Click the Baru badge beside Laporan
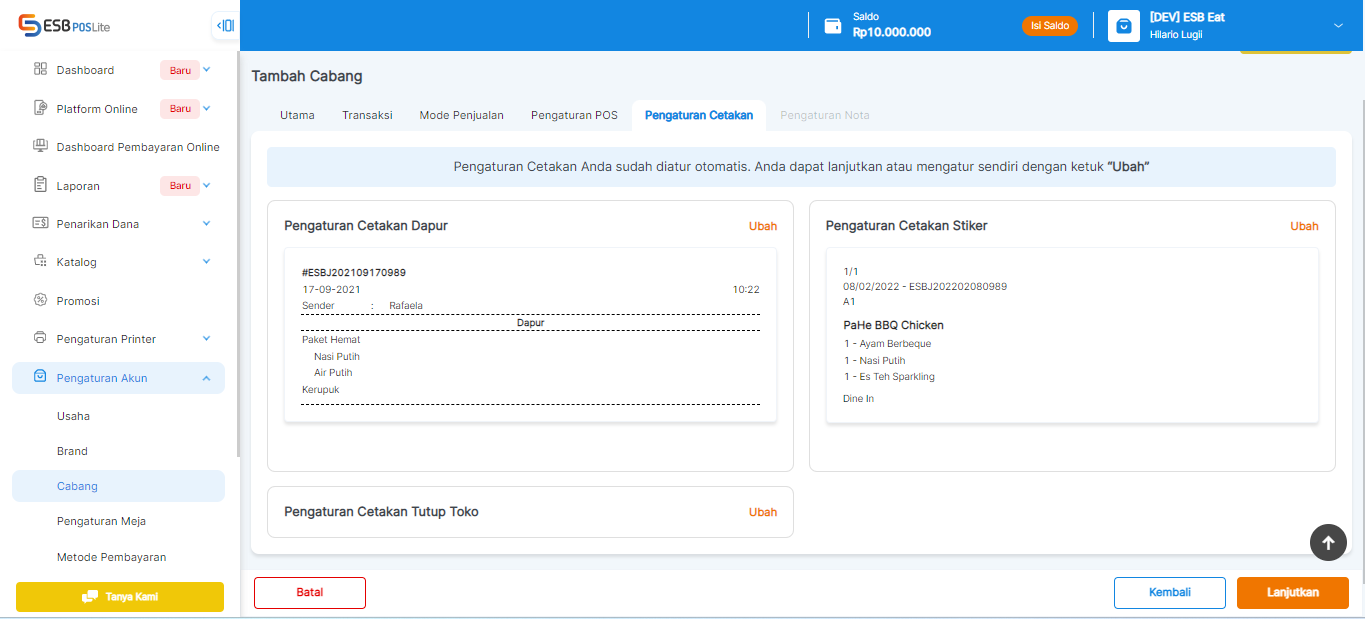This screenshot has width=1365, height=619. (180, 185)
